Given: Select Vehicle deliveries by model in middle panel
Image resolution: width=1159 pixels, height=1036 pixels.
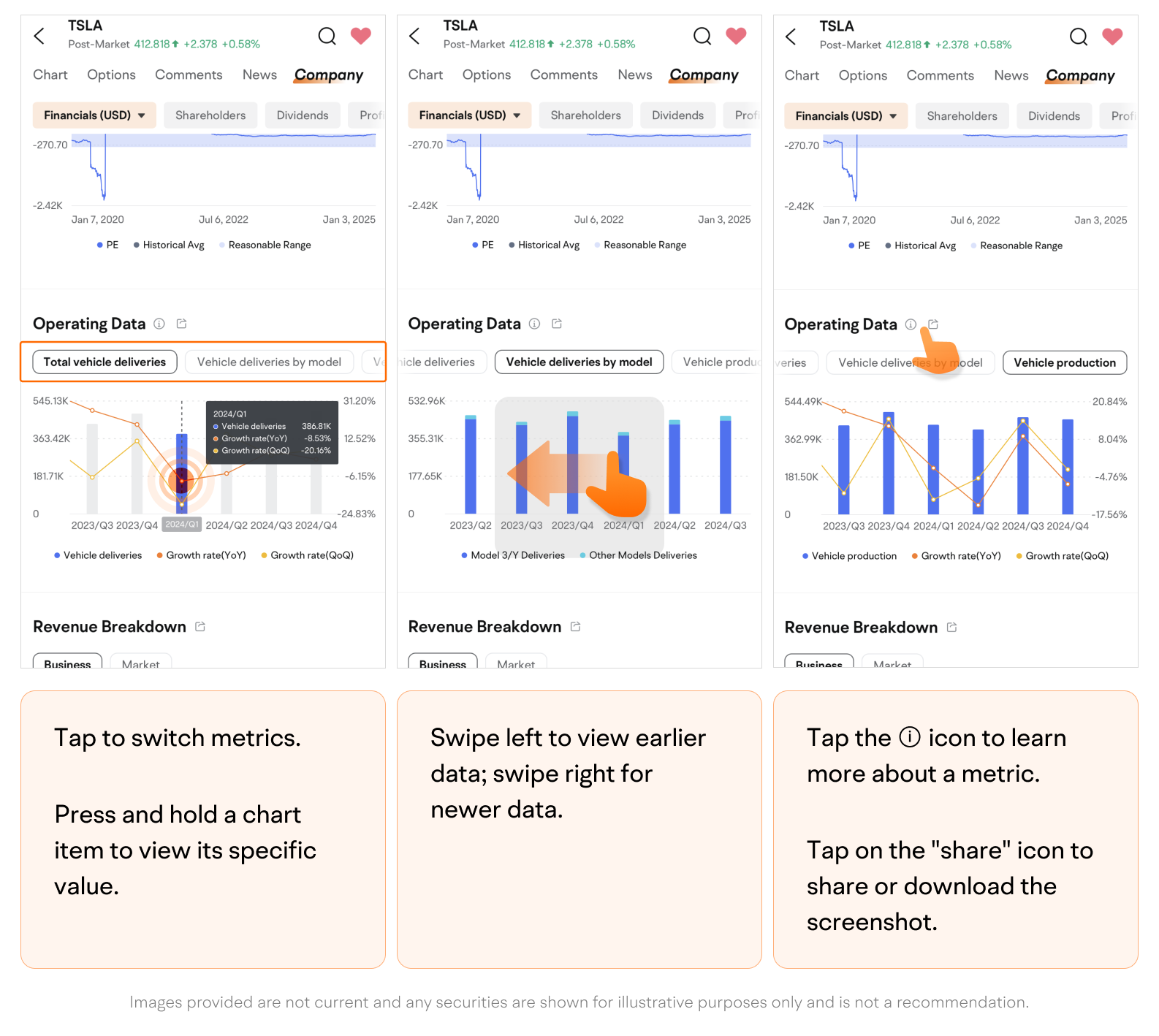Looking at the screenshot, I should tap(579, 362).
